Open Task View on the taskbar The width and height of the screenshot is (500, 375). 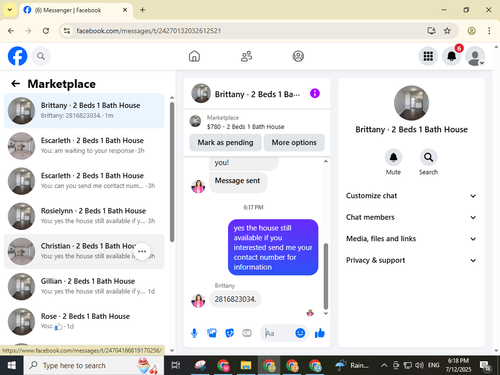176,365
